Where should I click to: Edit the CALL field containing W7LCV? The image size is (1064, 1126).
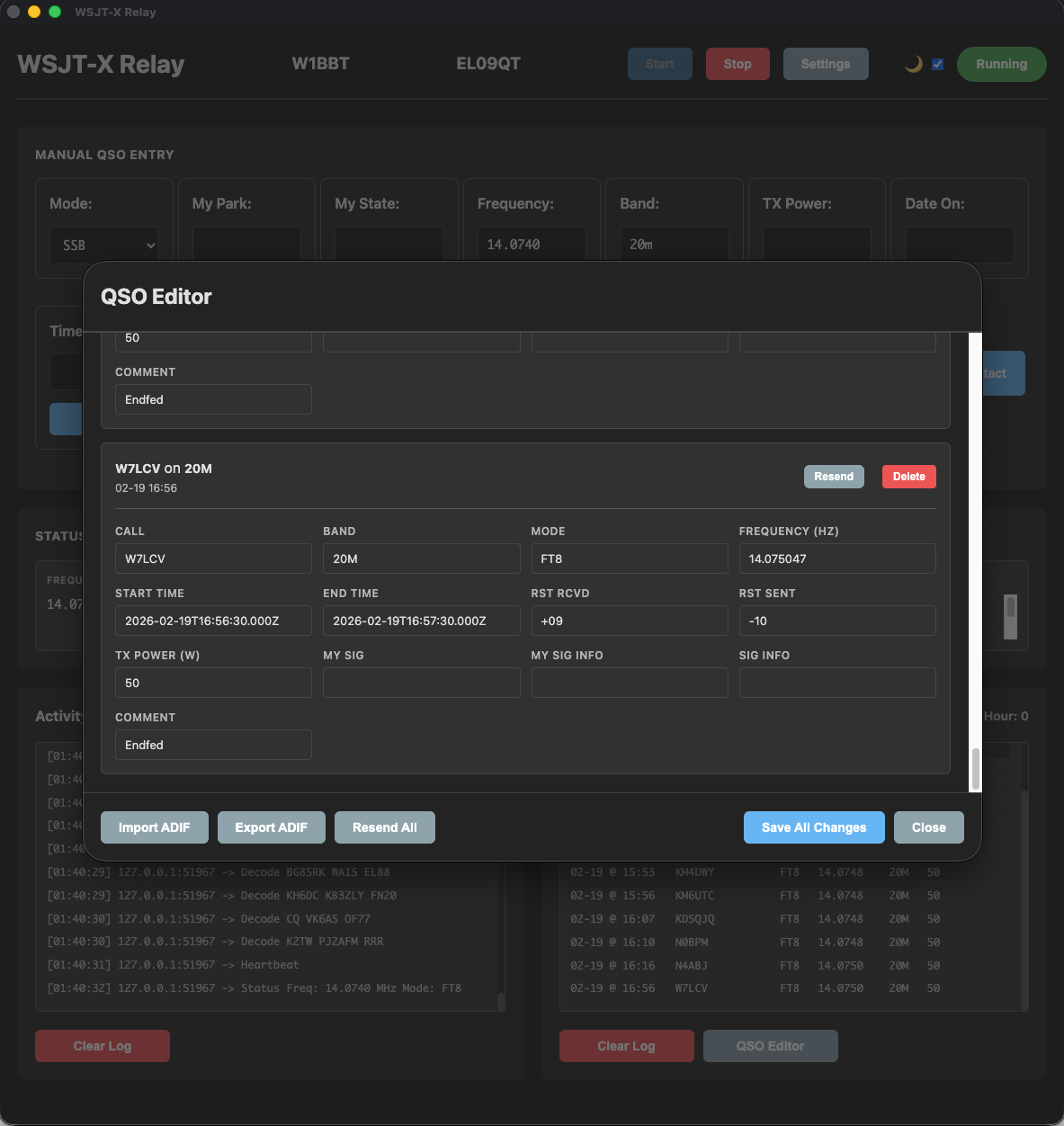(212, 558)
